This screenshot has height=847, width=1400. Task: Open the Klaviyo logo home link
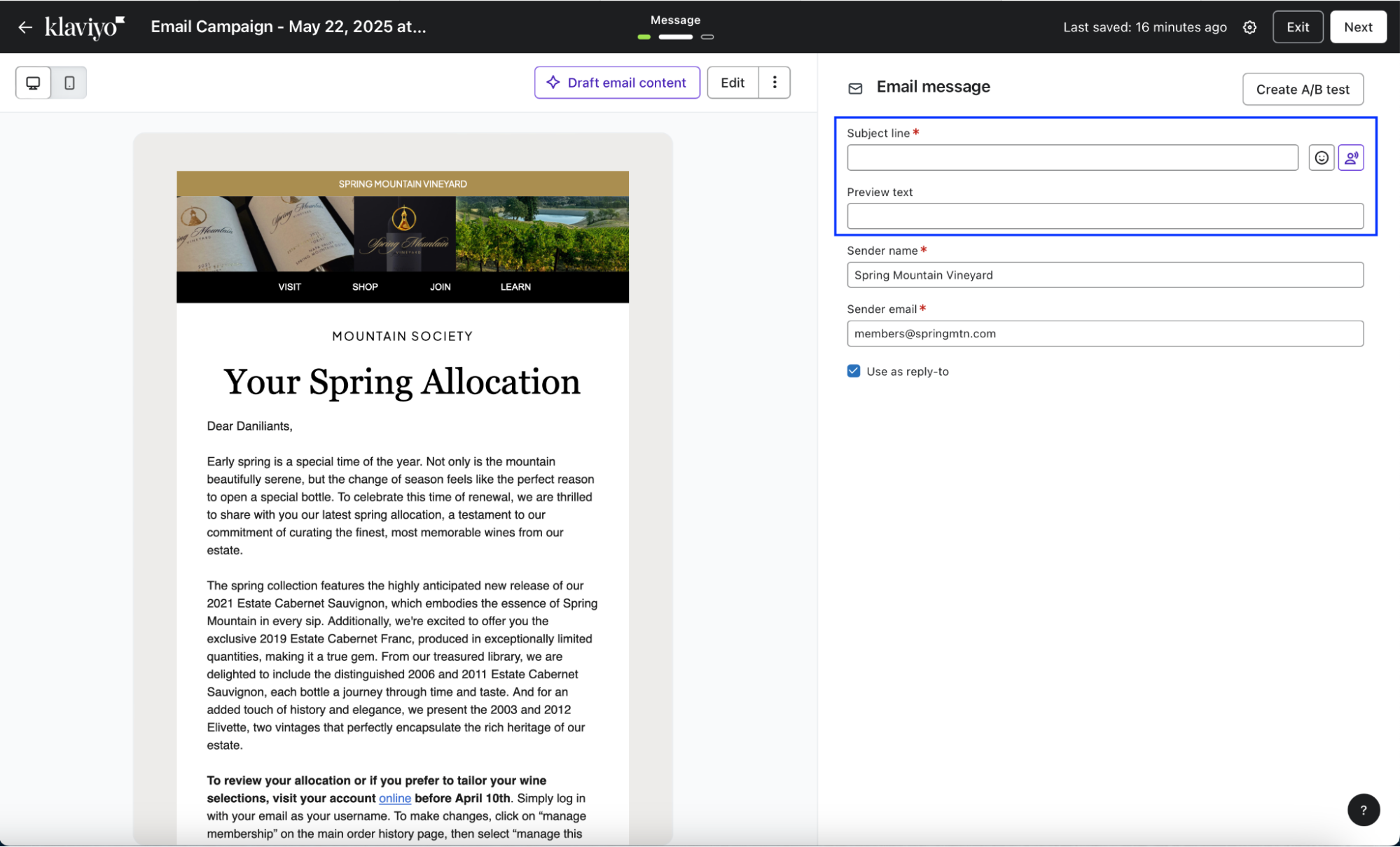(x=84, y=27)
